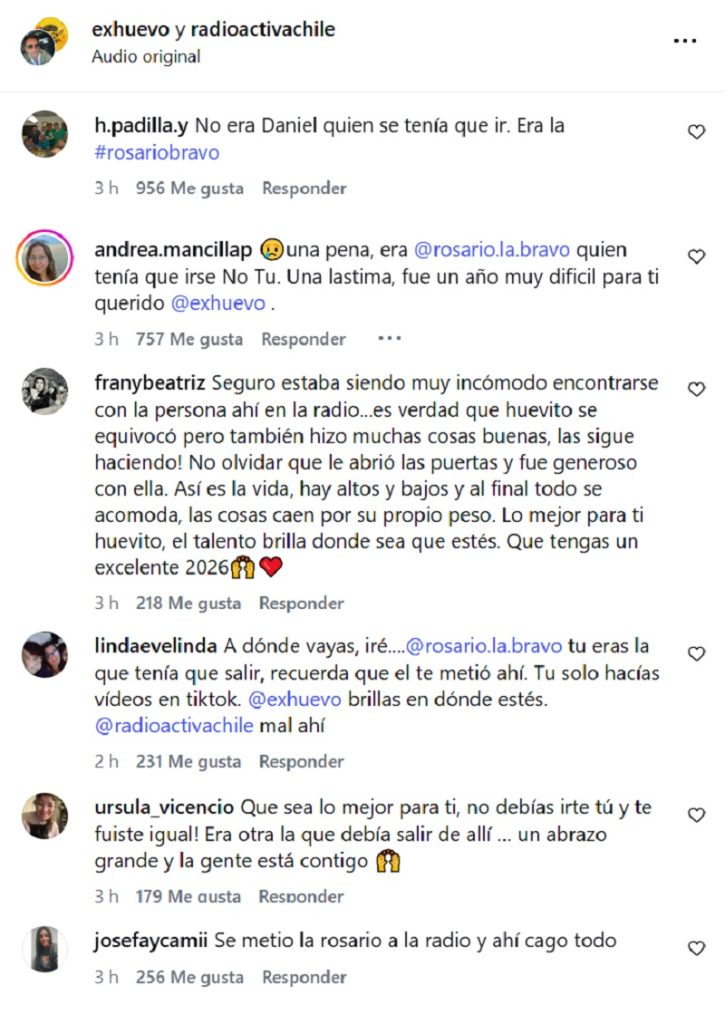Tap the heart on lindaevelinda's comment
The image size is (725, 1024).
coord(696,653)
